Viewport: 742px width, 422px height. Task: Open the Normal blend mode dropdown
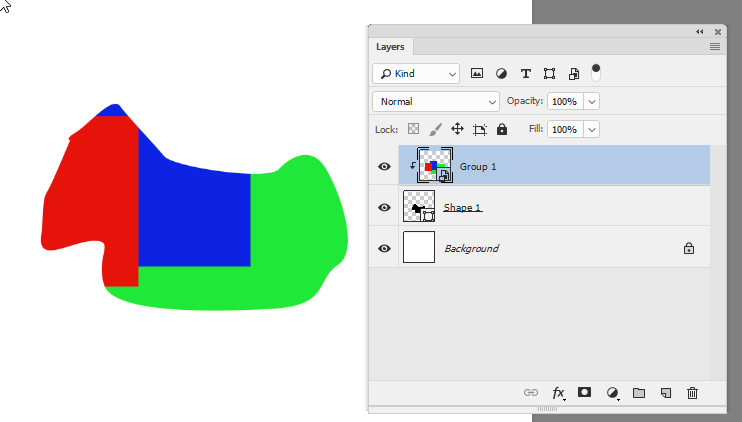436,102
